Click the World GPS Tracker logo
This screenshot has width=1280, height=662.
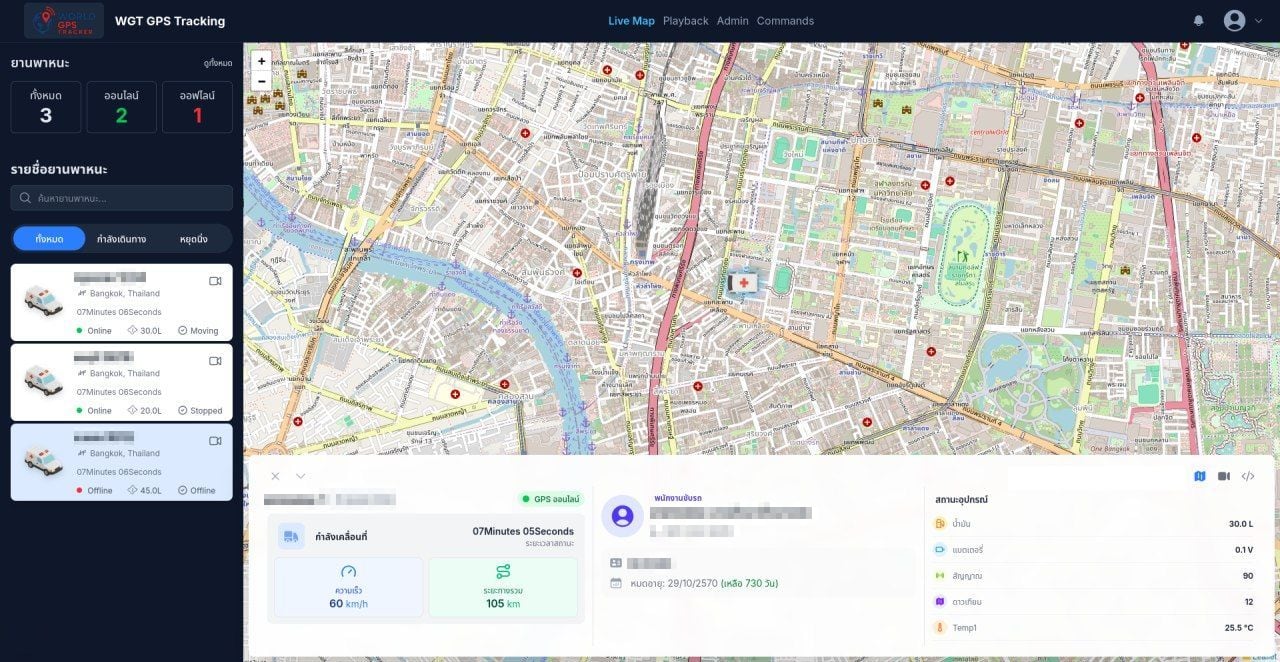click(63, 20)
